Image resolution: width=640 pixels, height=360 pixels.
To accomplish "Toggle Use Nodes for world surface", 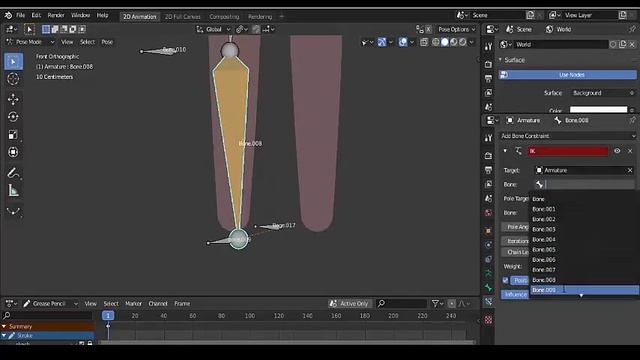I will [567, 75].
